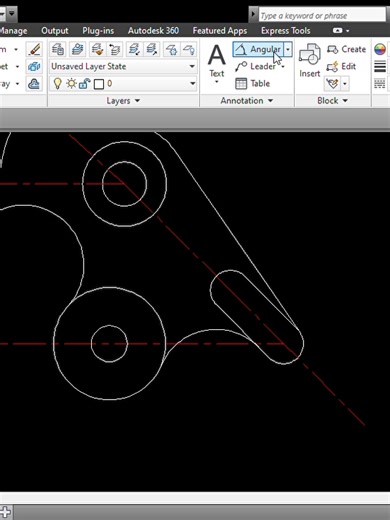
Task: Open the Leader dropdown arrow
Action: [283, 67]
